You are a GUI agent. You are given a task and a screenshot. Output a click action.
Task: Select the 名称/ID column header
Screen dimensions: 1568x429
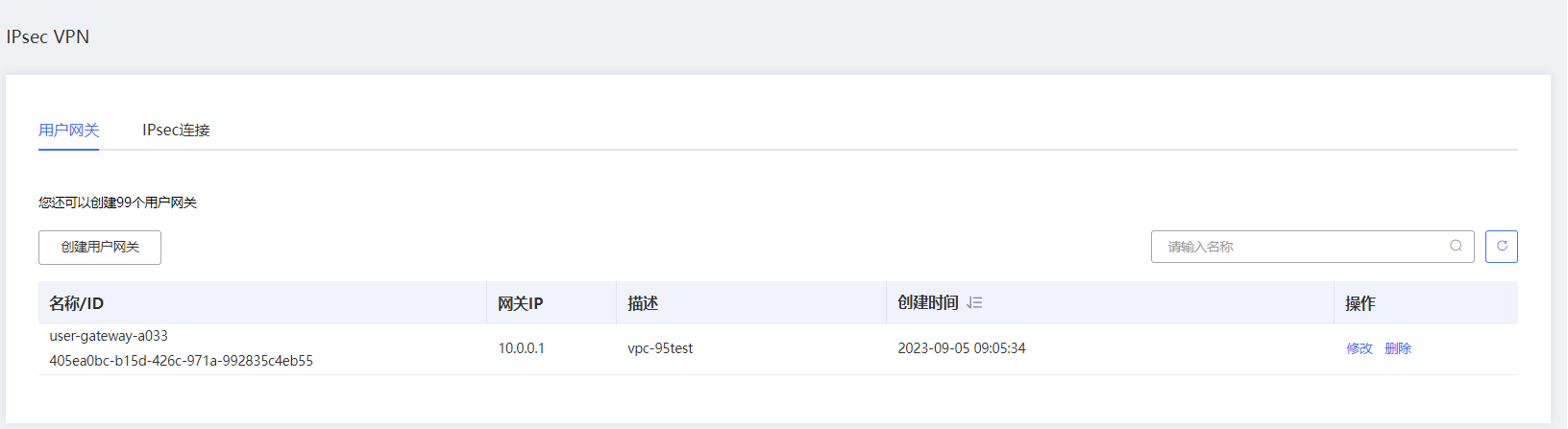tap(77, 303)
